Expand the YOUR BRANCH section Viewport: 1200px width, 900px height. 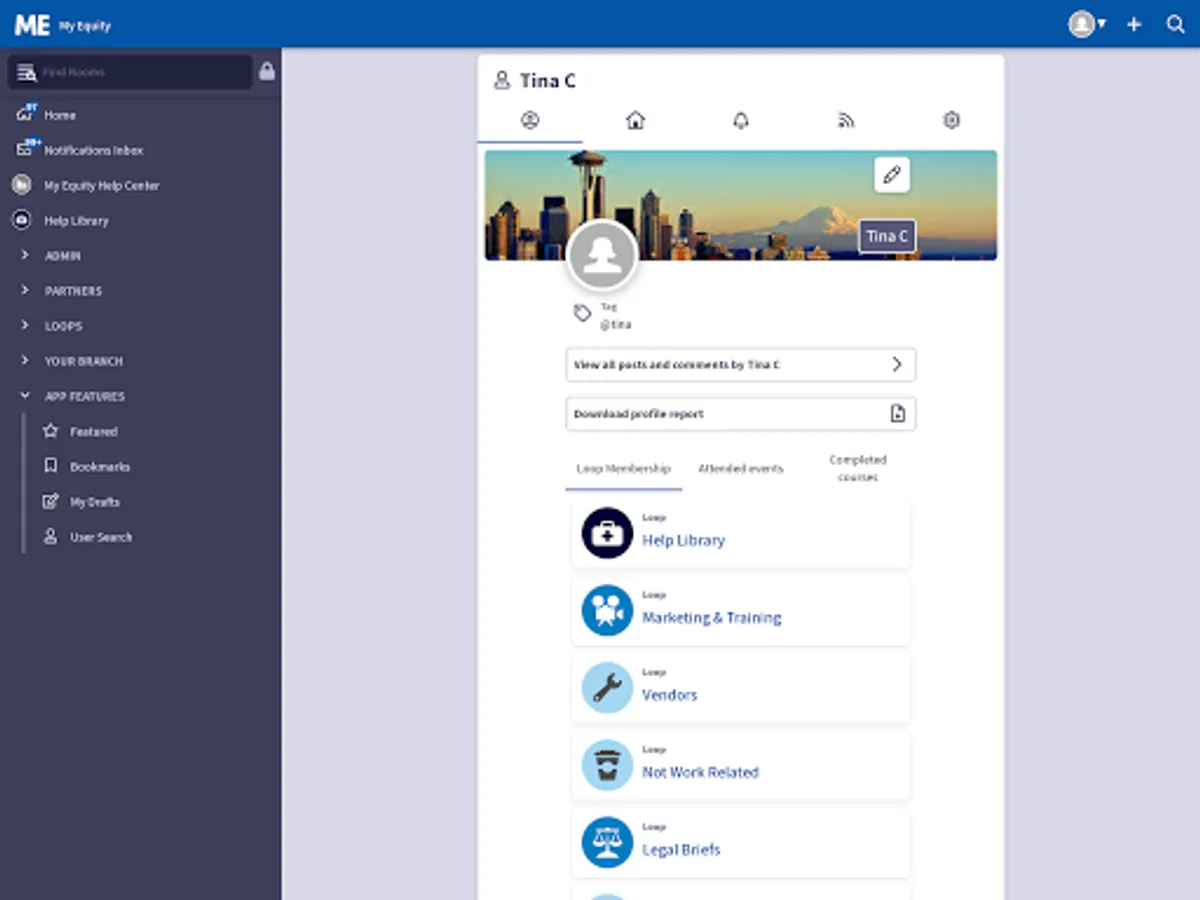pyautogui.click(x=83, y=361)
